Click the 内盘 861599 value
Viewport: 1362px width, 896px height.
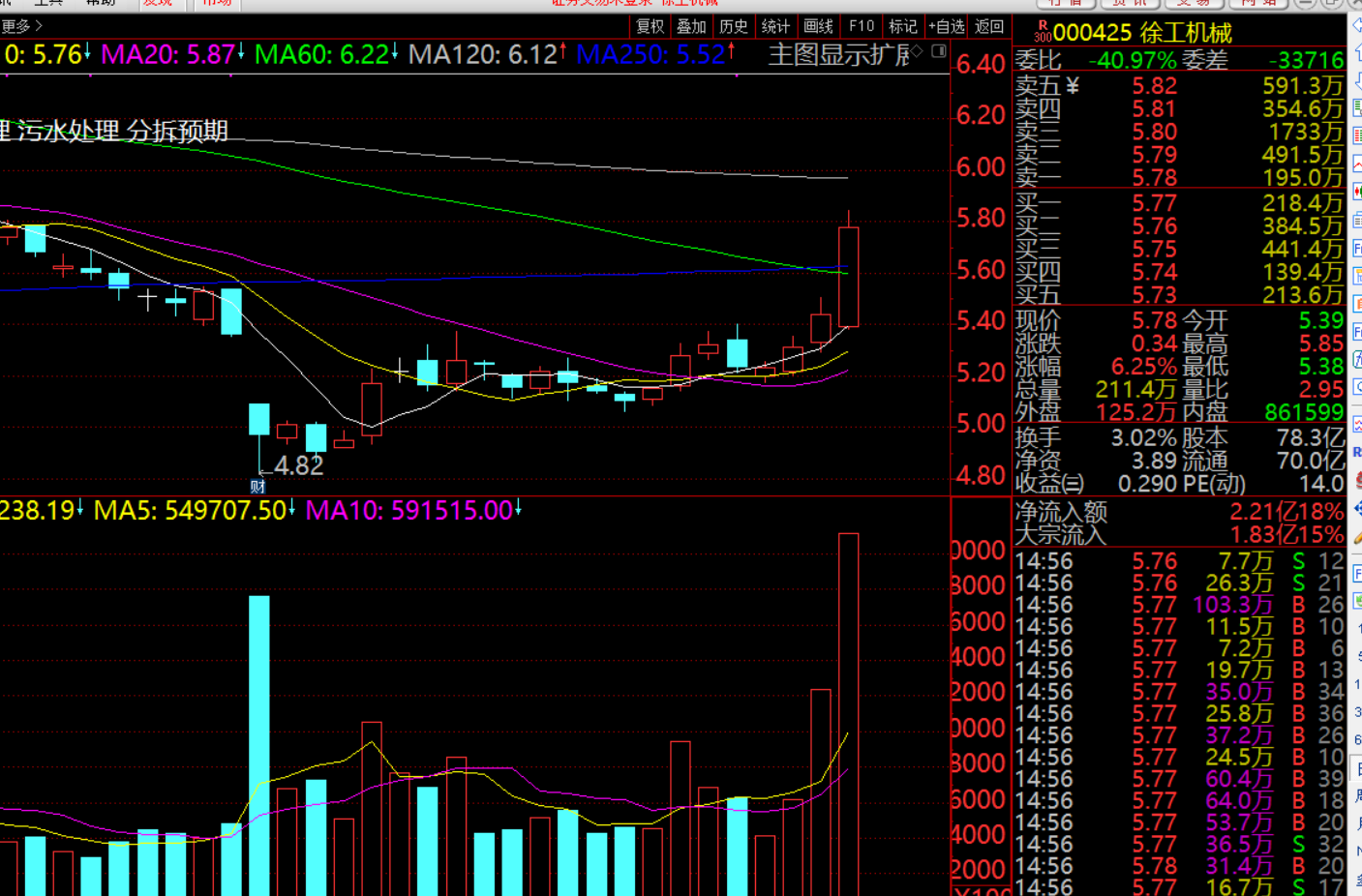click(1305, 412)
